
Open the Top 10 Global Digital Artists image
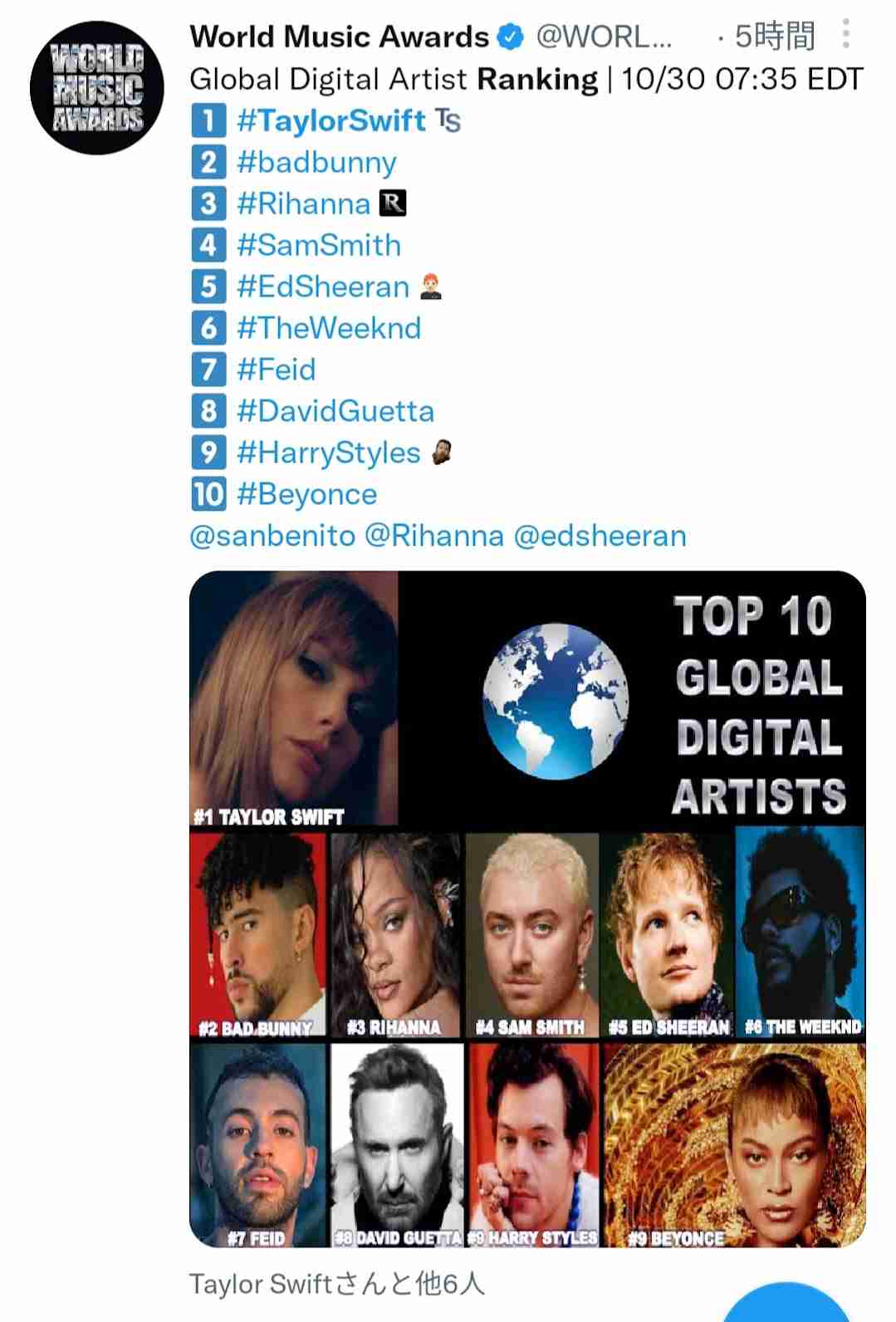(x=527, y=909)
